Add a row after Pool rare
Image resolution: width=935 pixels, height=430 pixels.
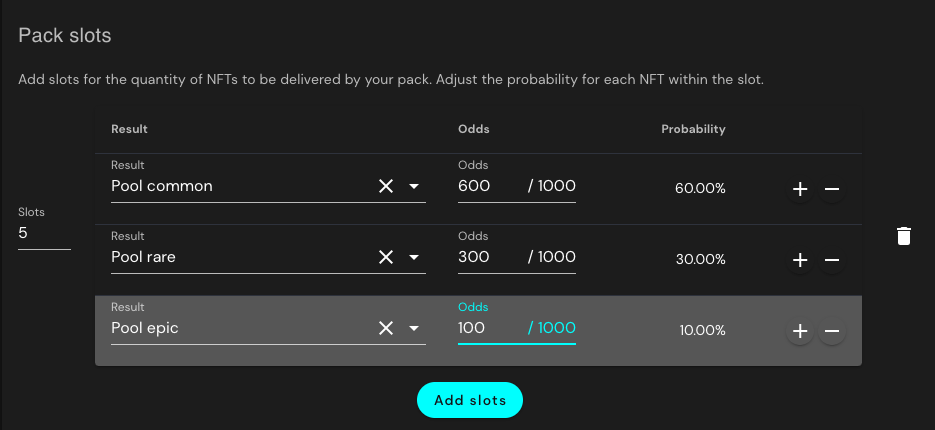coord(800,260)
